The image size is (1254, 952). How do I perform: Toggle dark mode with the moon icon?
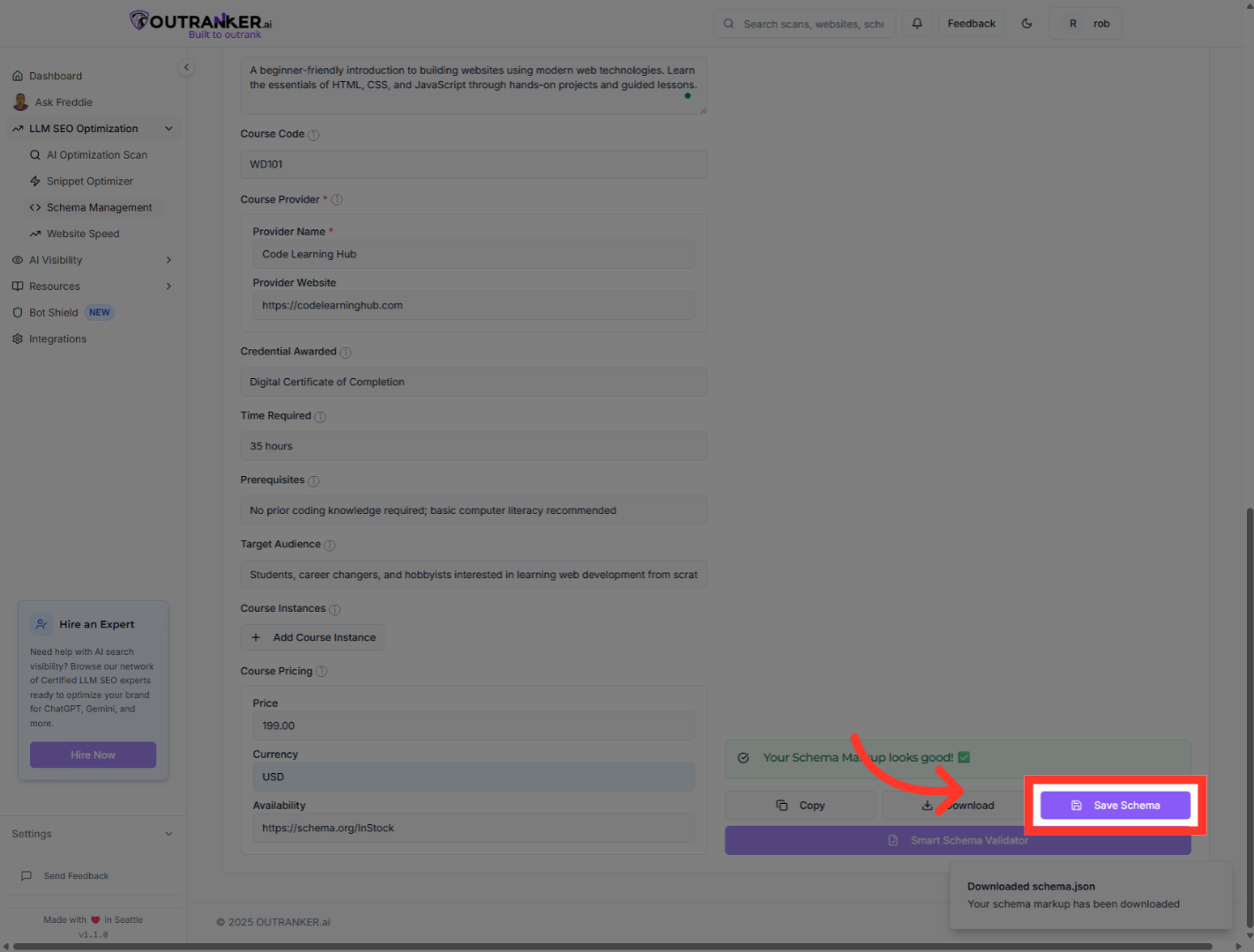pyautogui.click(x=1026, y=23)
